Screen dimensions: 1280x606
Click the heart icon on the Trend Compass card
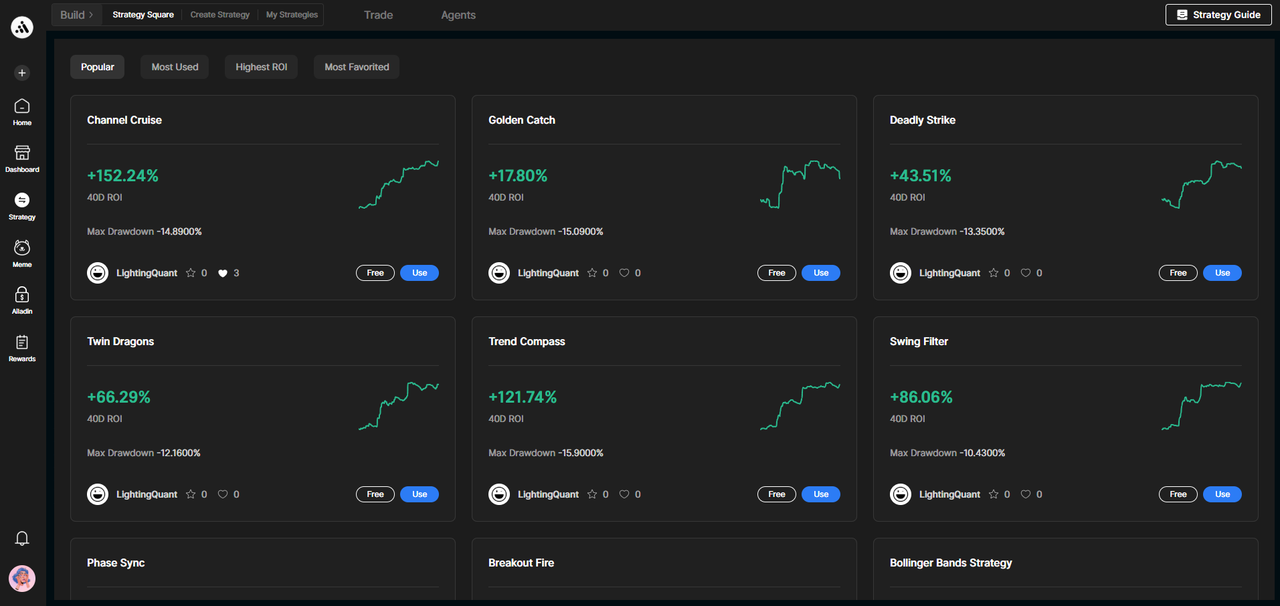tap(624, 494)
